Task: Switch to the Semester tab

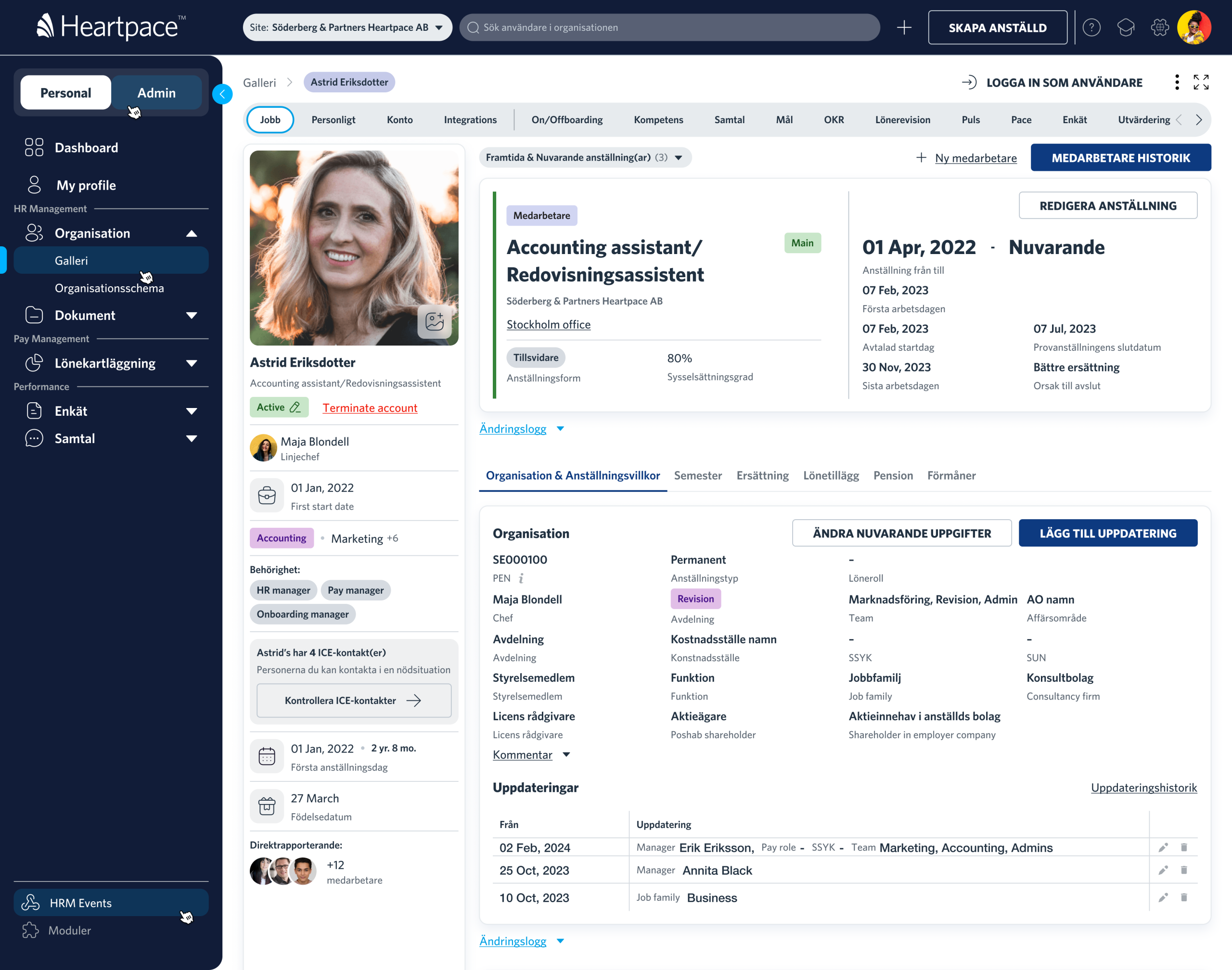Action: (697, 475)
